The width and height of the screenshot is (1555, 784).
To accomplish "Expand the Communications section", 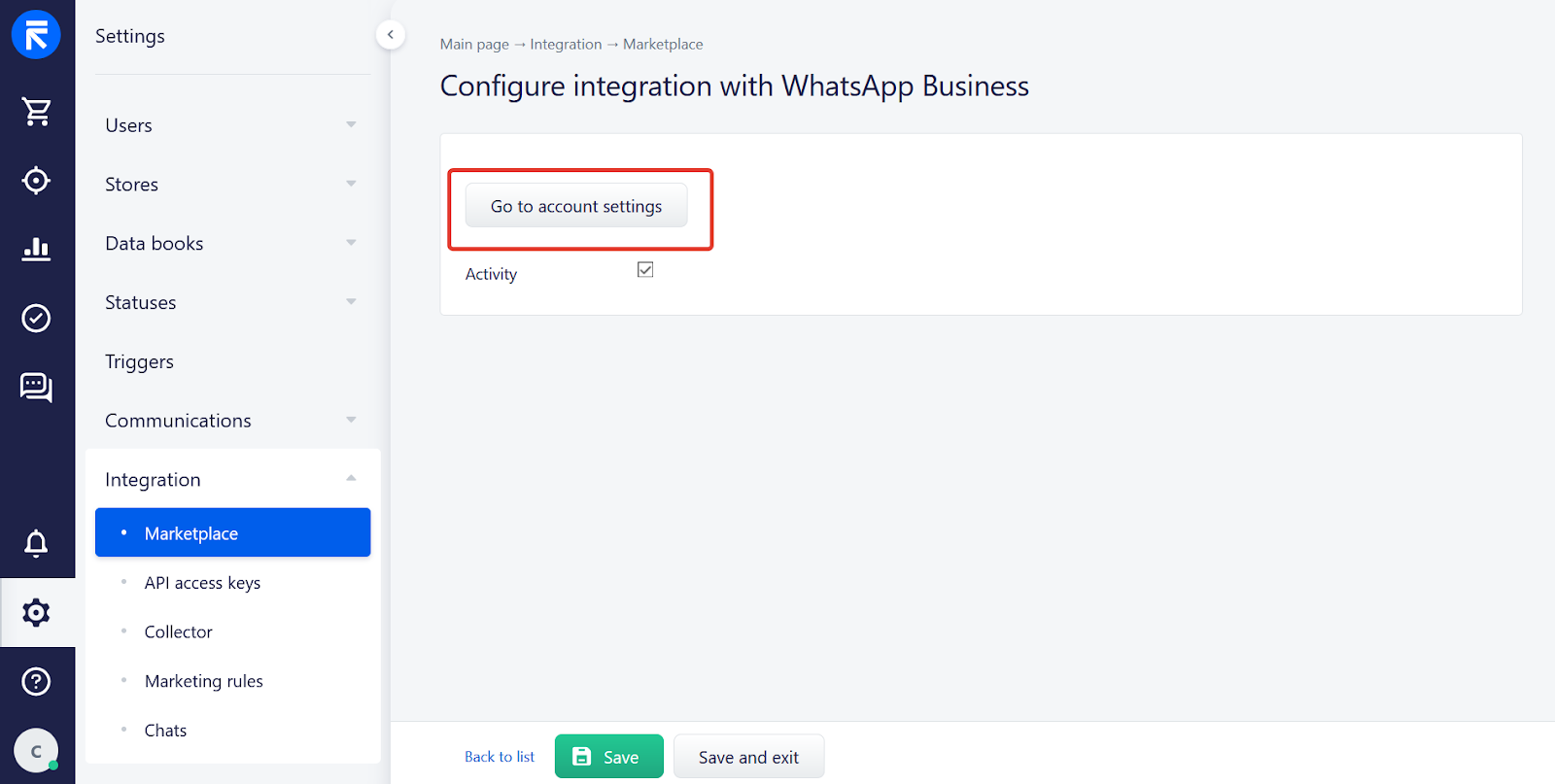I will (x=232, y=421).
